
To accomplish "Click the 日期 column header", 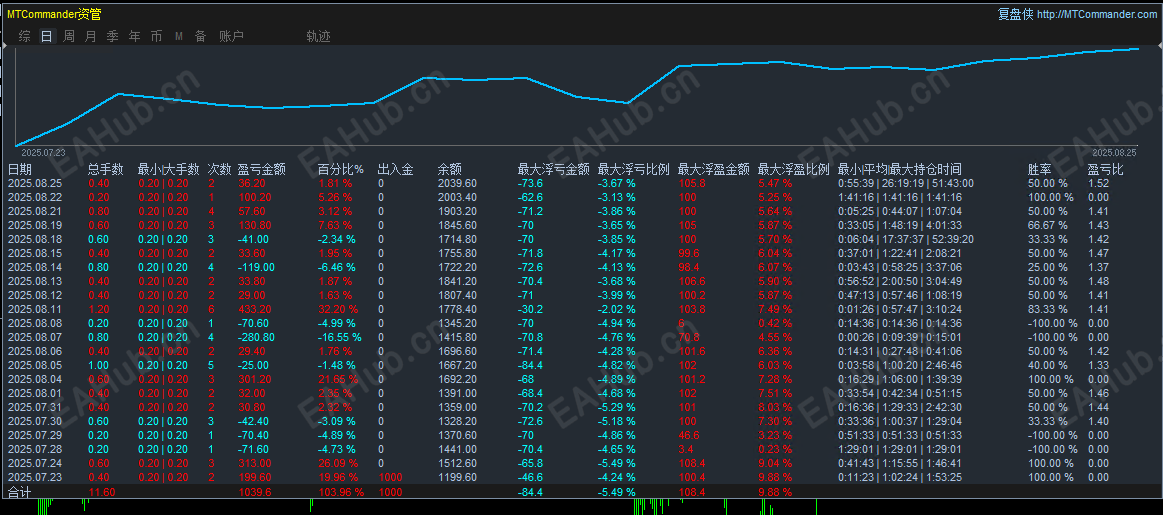I will [x=19, y=169].
